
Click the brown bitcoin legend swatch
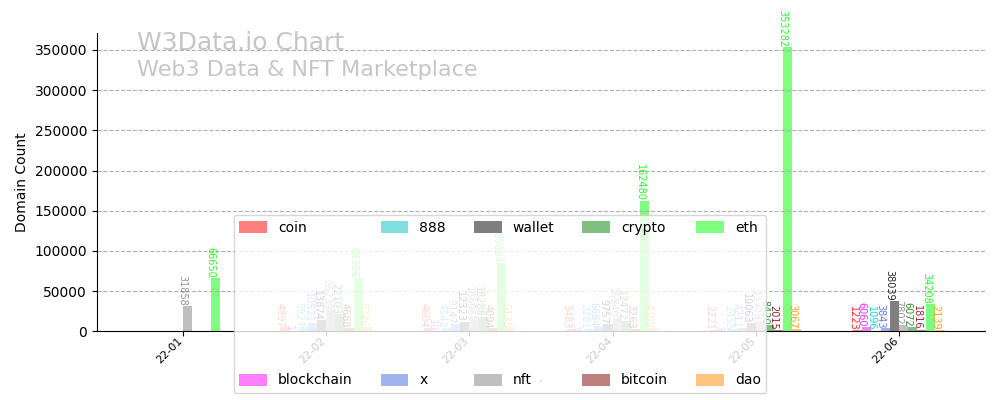tap(596, 380)
